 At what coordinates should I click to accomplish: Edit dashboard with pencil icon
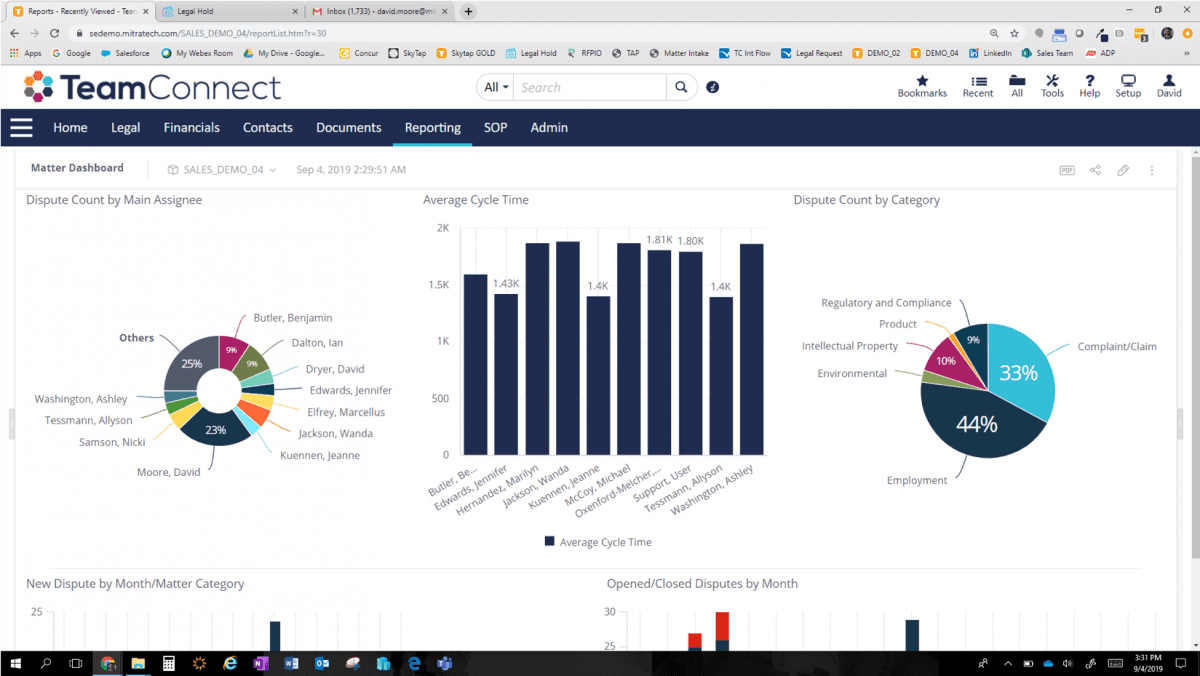(x=1123, y=170)
